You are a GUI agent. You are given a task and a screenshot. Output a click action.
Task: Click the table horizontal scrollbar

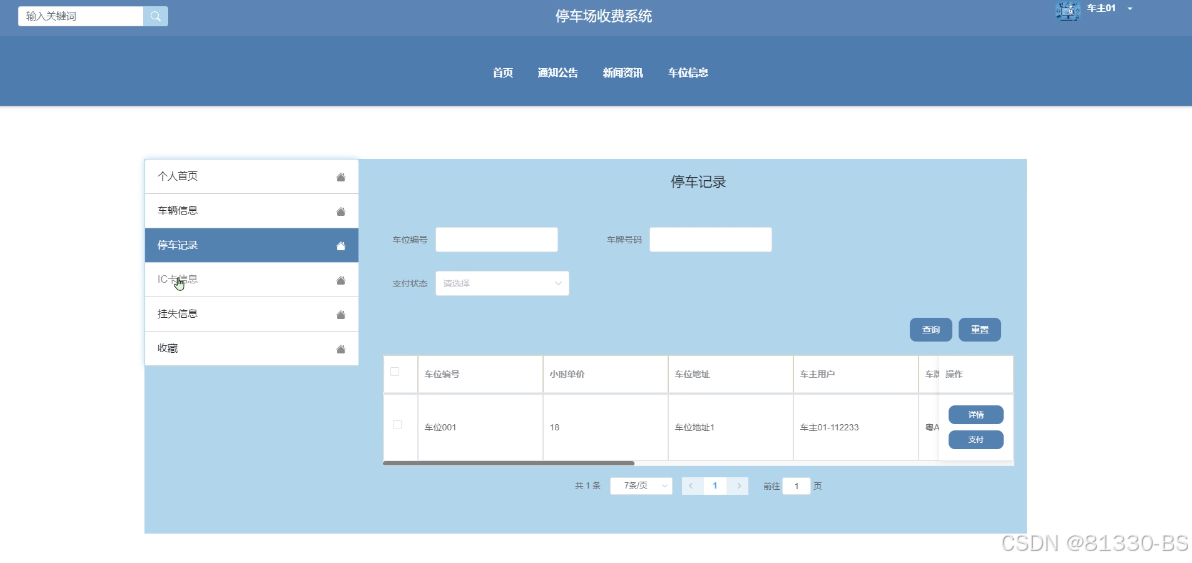[x=509, y=463]
